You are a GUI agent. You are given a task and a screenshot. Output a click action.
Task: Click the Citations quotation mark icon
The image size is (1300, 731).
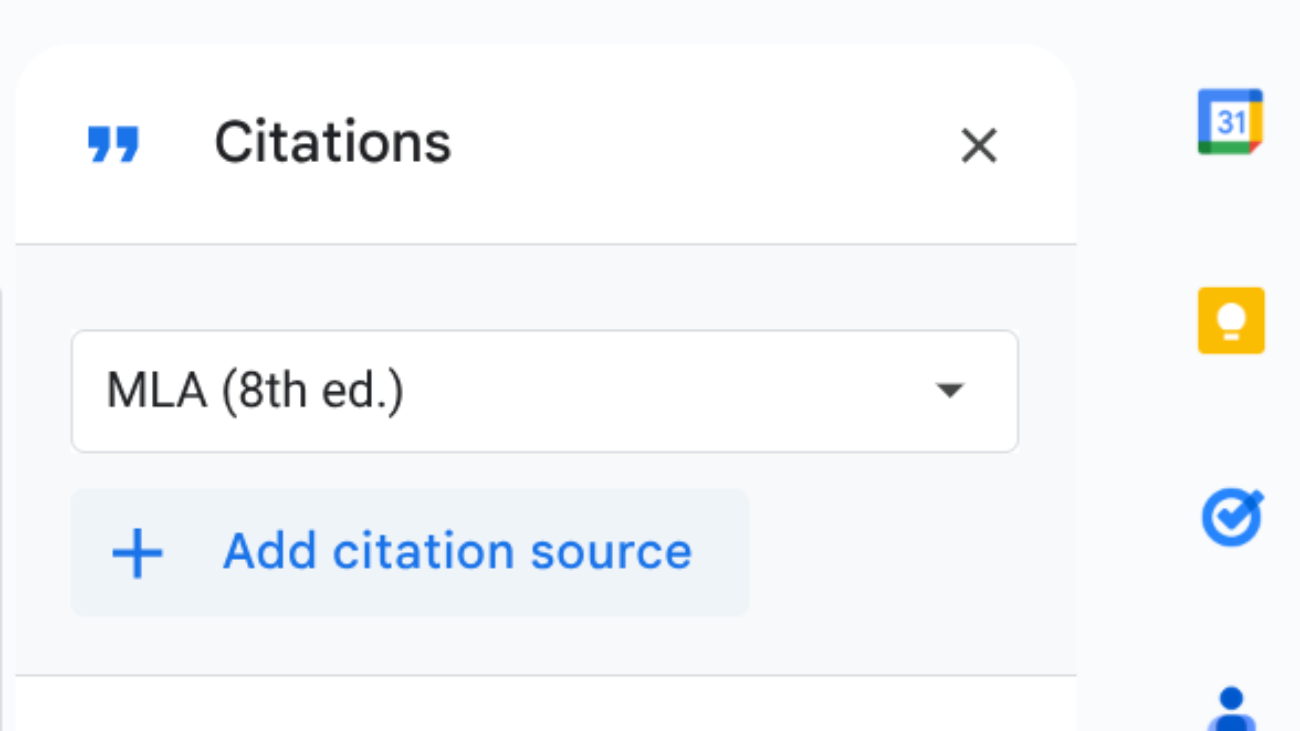coord(113,146)
